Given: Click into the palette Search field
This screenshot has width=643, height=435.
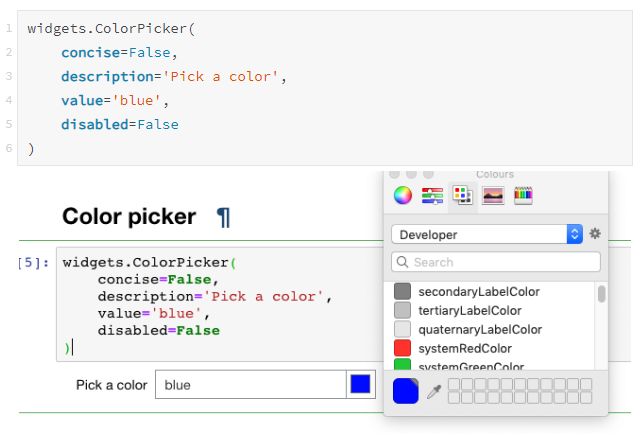Looking at the screenshot, I should [496, 262].
